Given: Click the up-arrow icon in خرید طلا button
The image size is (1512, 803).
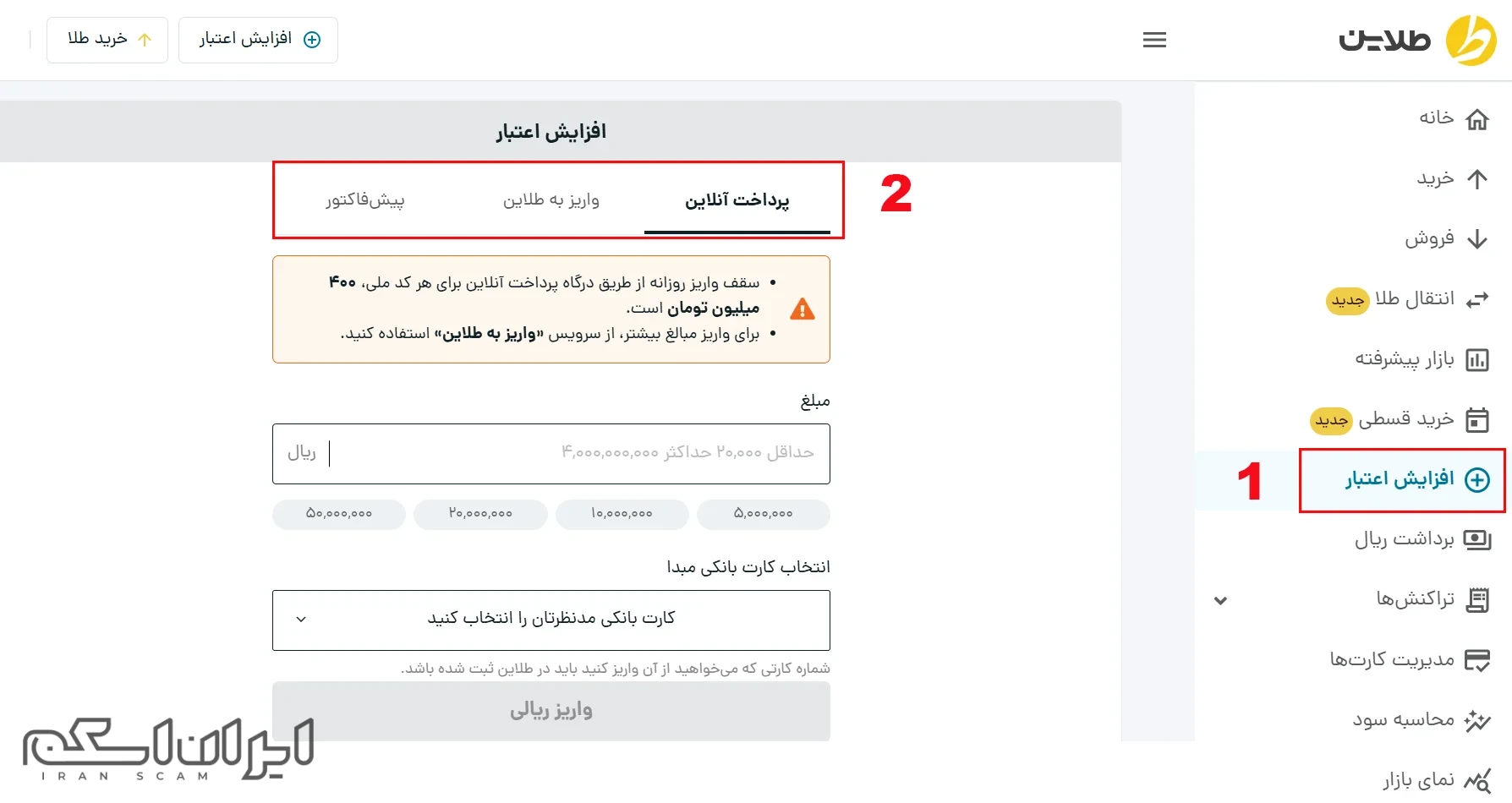Looking at the screenshot, I should click(145, 40).
